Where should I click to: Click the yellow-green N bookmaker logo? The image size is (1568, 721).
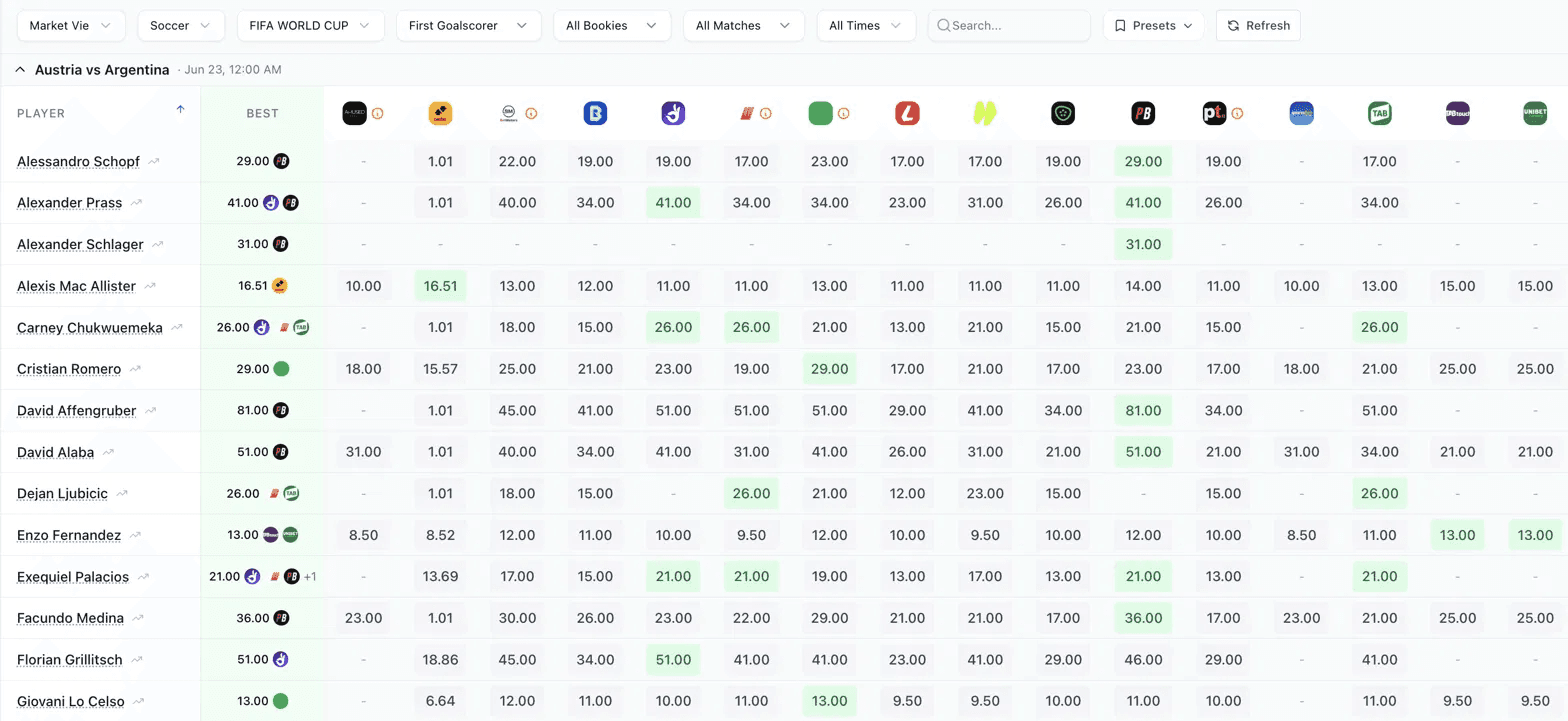point(986,114)
